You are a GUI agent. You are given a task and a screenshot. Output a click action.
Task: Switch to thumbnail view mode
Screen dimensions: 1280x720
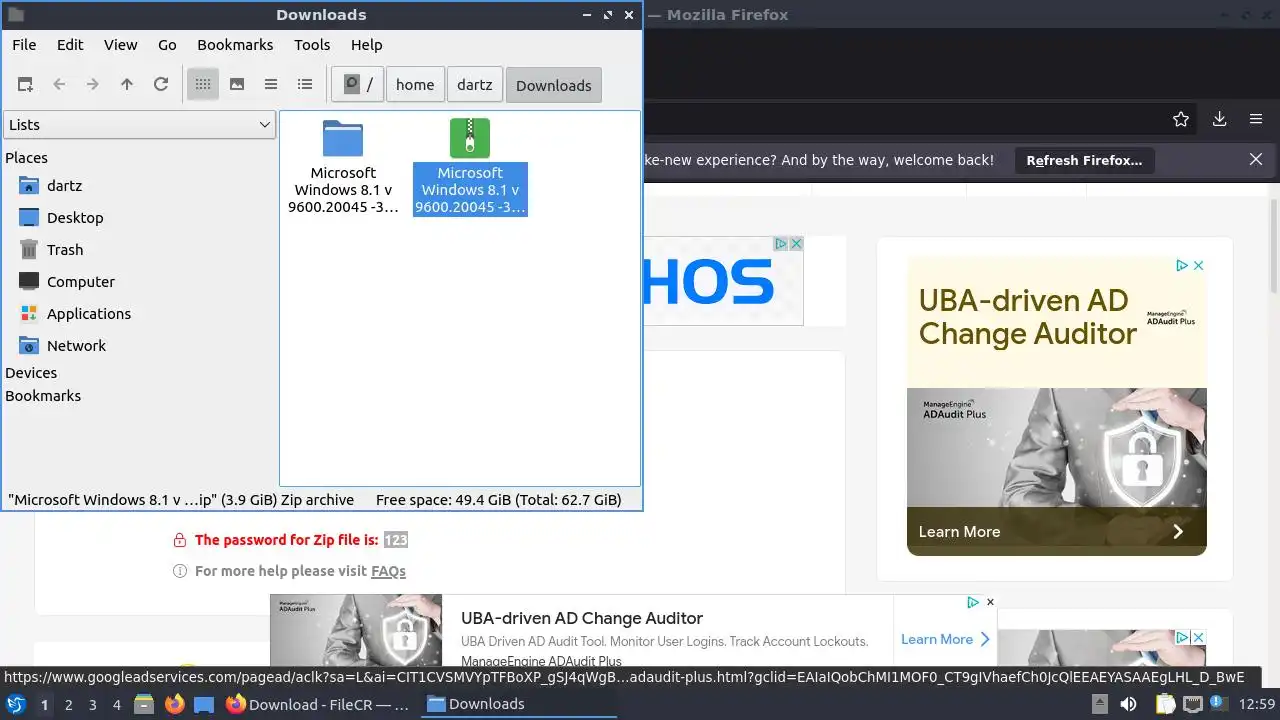coord(237,85)
